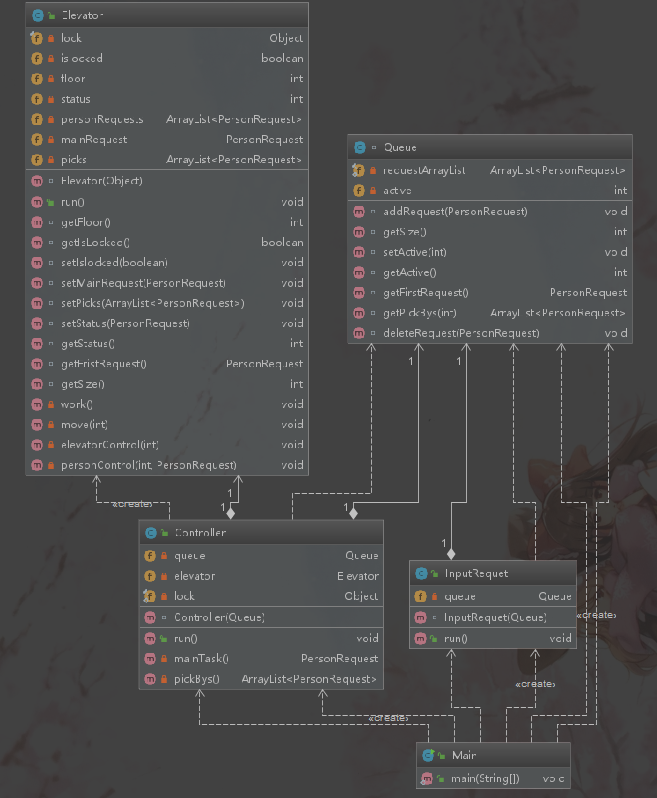This screenshot has width=657, height=798.
Task: Select the getActive() method in Queue
Action: click(x=410, y=273)
